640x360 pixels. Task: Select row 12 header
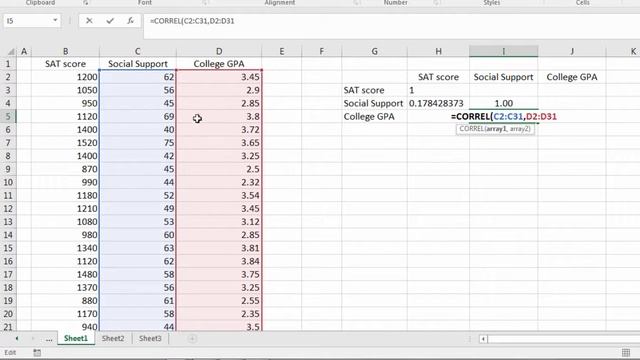coord(8,209)
